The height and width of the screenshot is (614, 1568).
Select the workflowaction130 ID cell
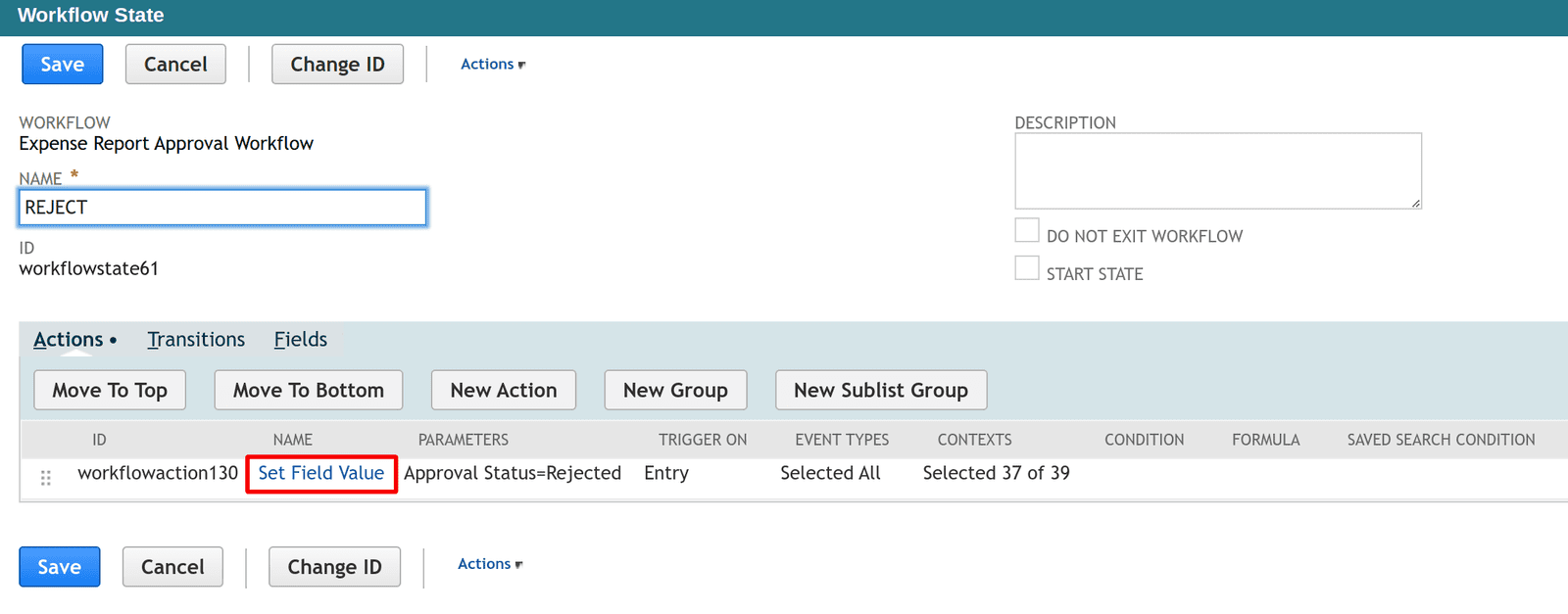tap(158, 473)
